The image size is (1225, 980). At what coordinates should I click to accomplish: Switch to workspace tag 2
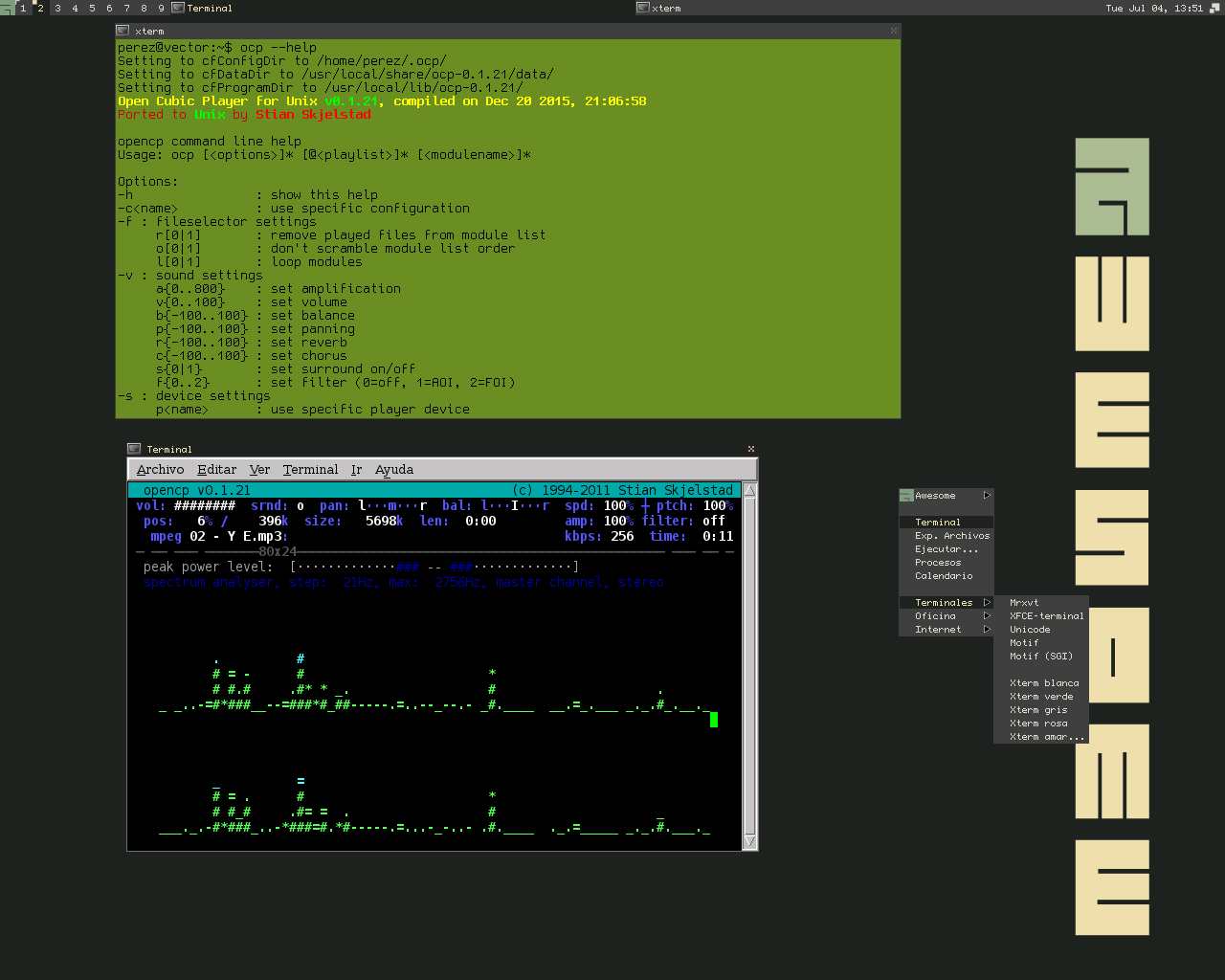[40, 8]
